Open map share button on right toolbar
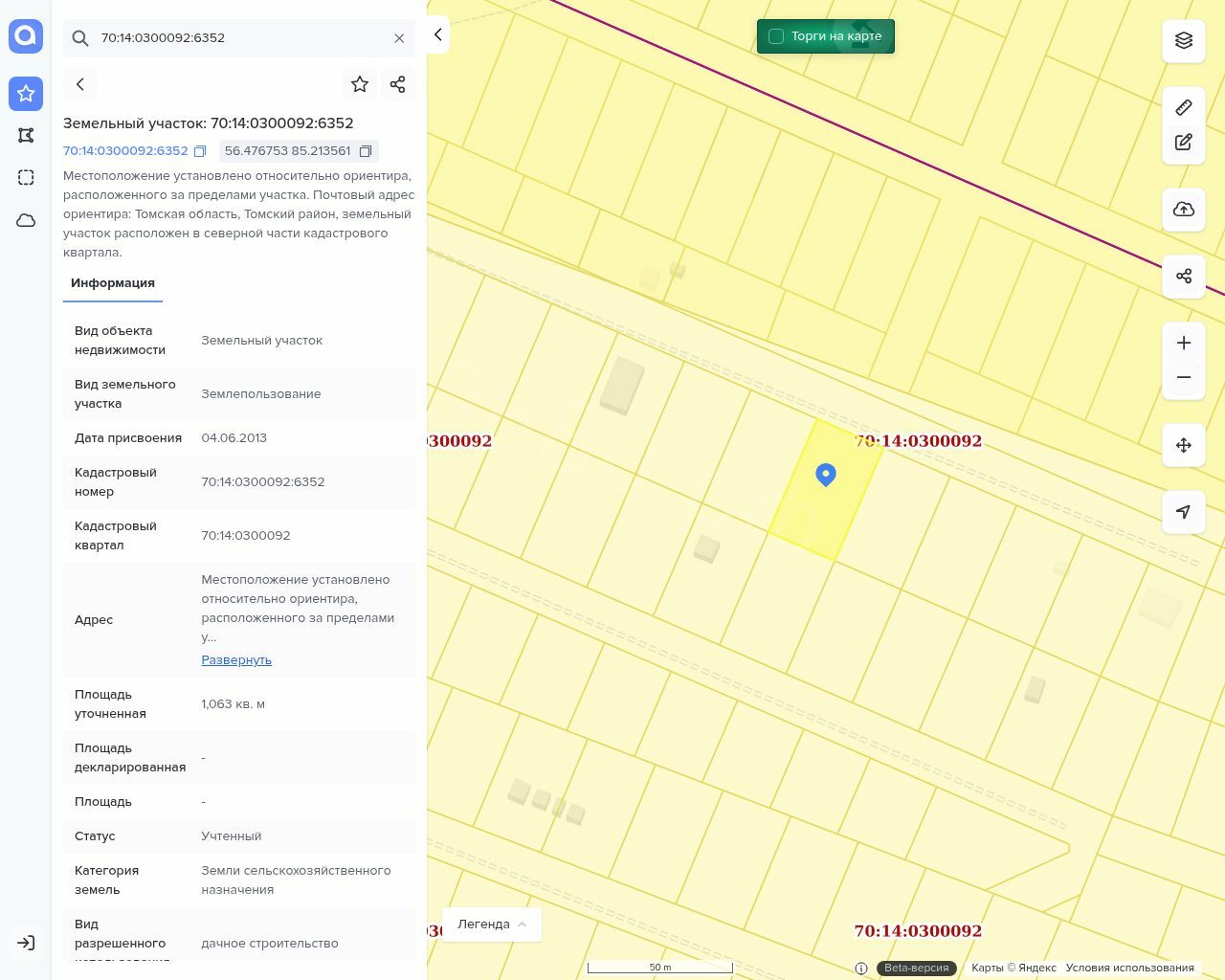The width and height of the screenshot is (1225, 980). [x=1184, y=277]
